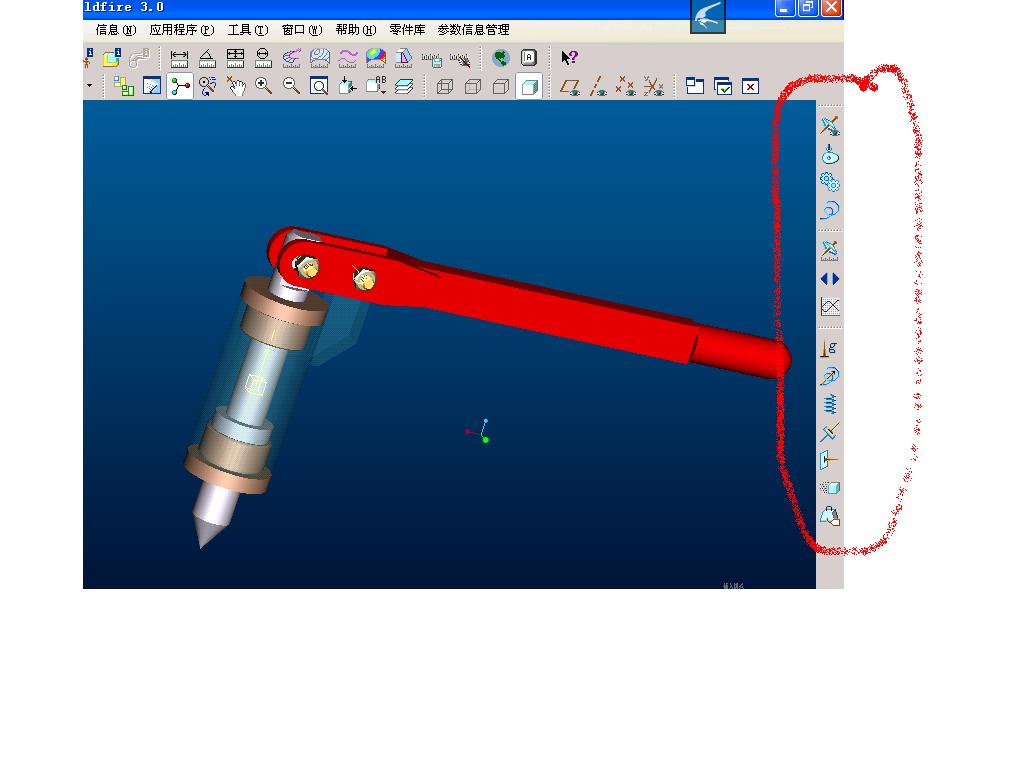Expand the toolbar overflow arrow at left

click(x=89, y=86)
